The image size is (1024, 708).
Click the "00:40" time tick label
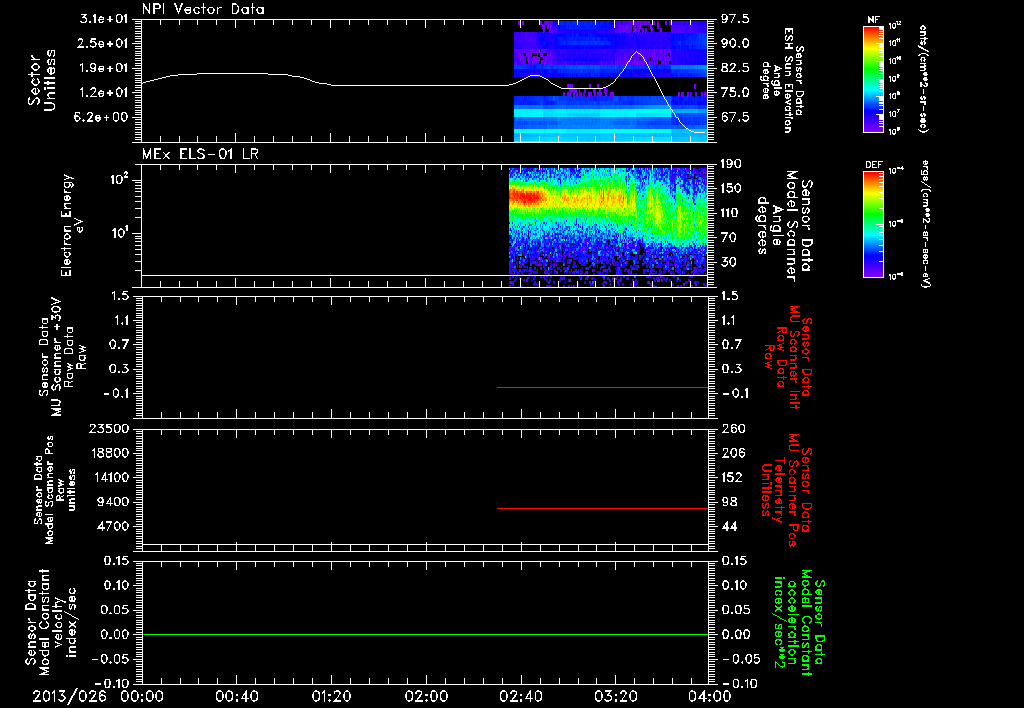coord(236,696)
